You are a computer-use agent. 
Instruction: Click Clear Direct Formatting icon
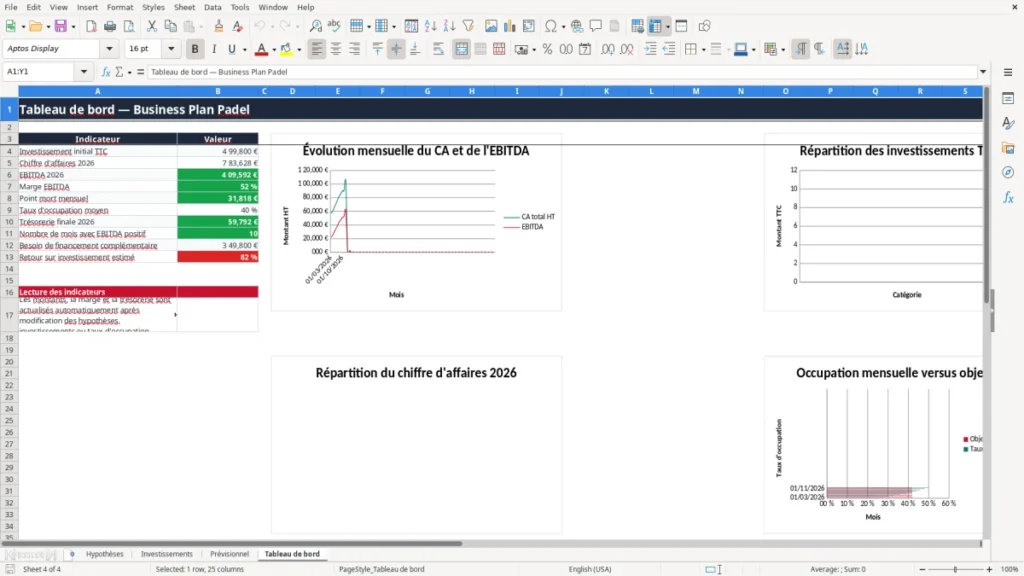pyautogui.click(x=238, y=26)
